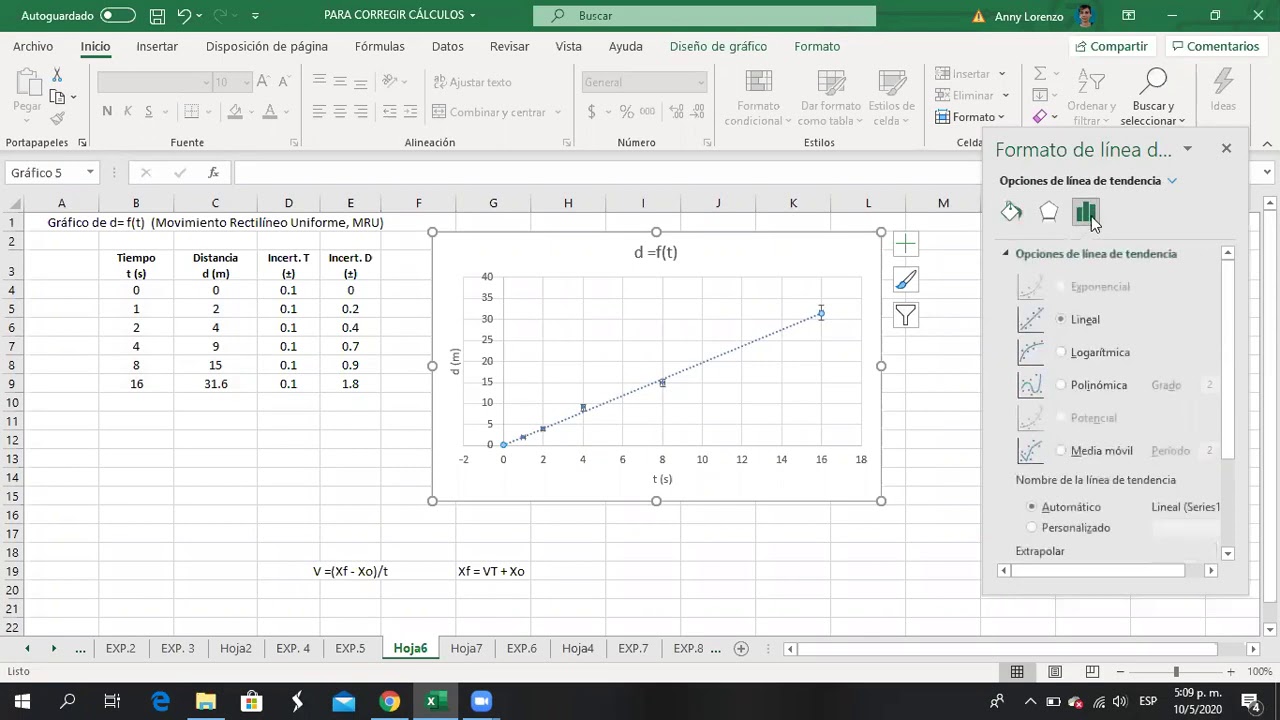This screenshot has height=720, width=1280.
Task: Click the Comentarios button
Action: (1215, 46)
